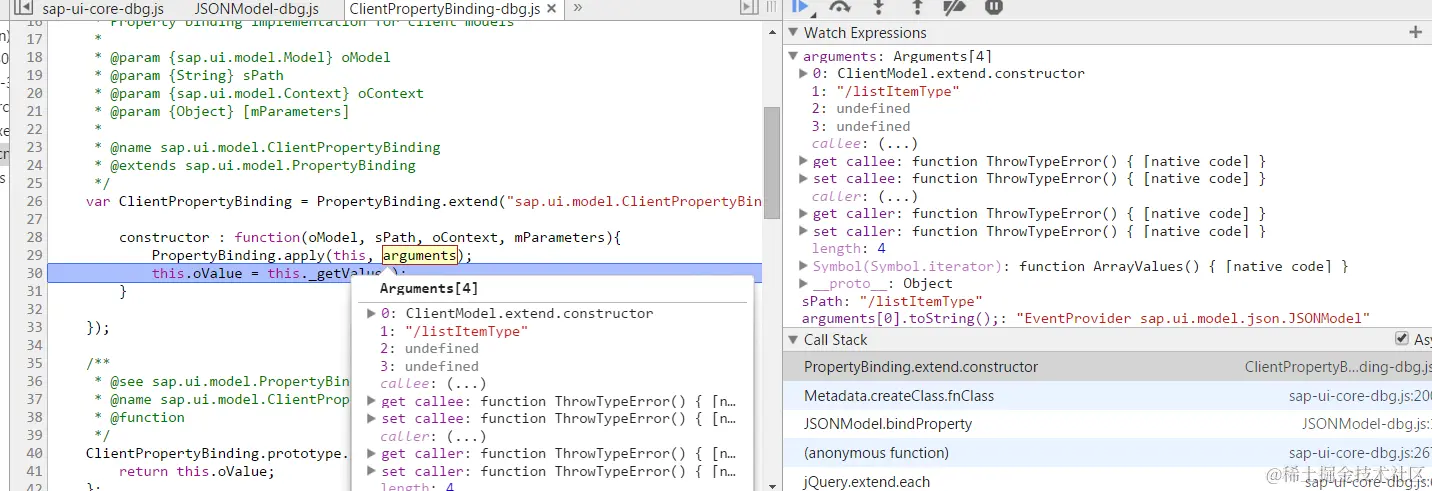
Task: Expand 0: ClientModel.extend.constructor in Watch Expressions
Action: [x=804, y=73]
